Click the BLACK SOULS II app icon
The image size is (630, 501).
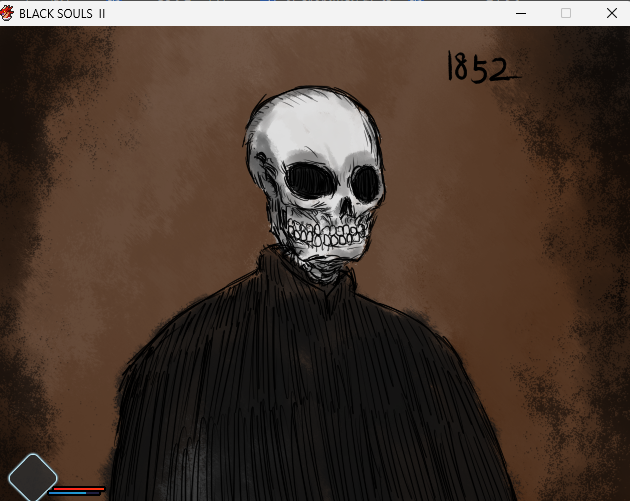click(x=7, y=13)
